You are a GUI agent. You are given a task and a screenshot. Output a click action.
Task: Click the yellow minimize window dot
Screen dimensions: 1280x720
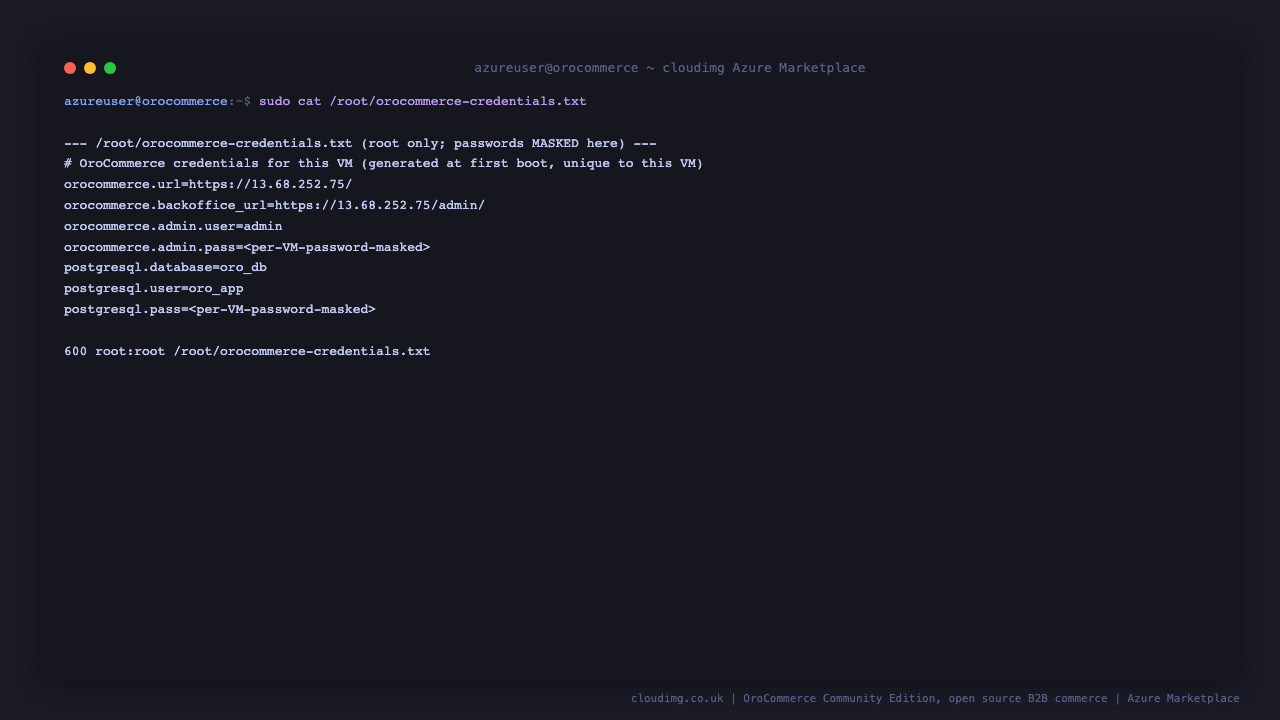90,68
